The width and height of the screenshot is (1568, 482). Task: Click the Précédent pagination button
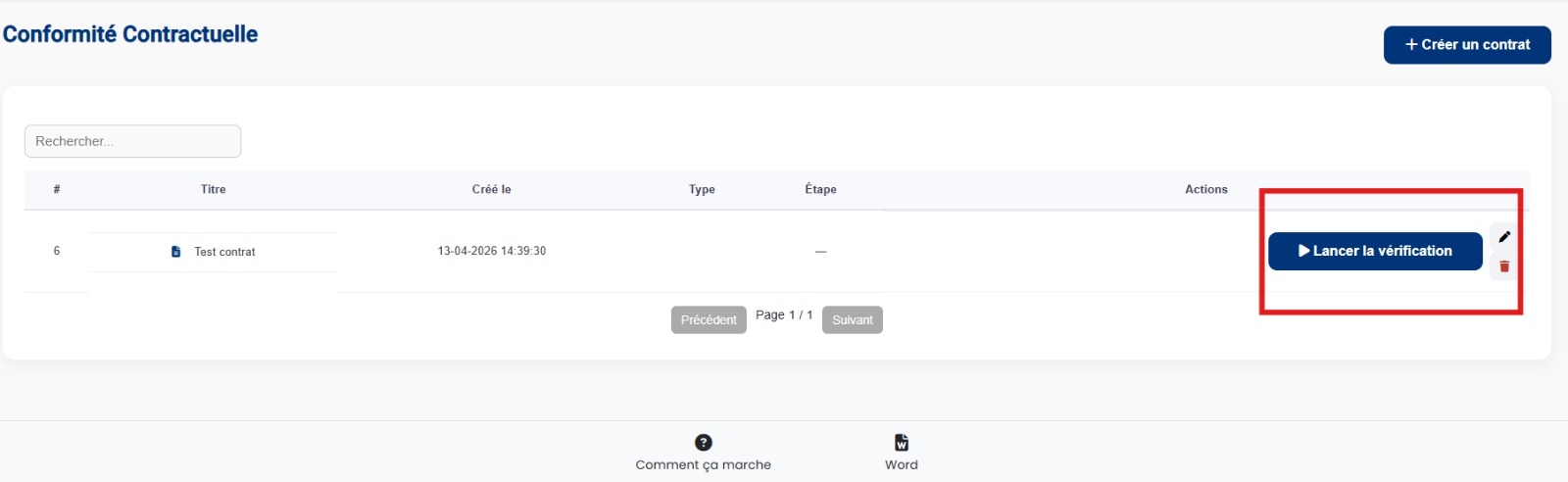pyautogui.click(x=709, y=320)
